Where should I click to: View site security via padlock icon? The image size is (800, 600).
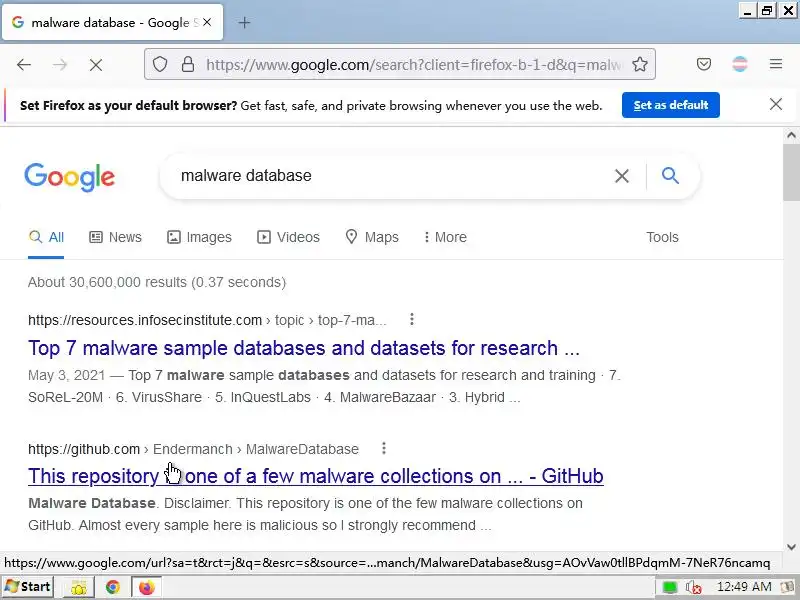pyautogui.click(x=188, y=64)
